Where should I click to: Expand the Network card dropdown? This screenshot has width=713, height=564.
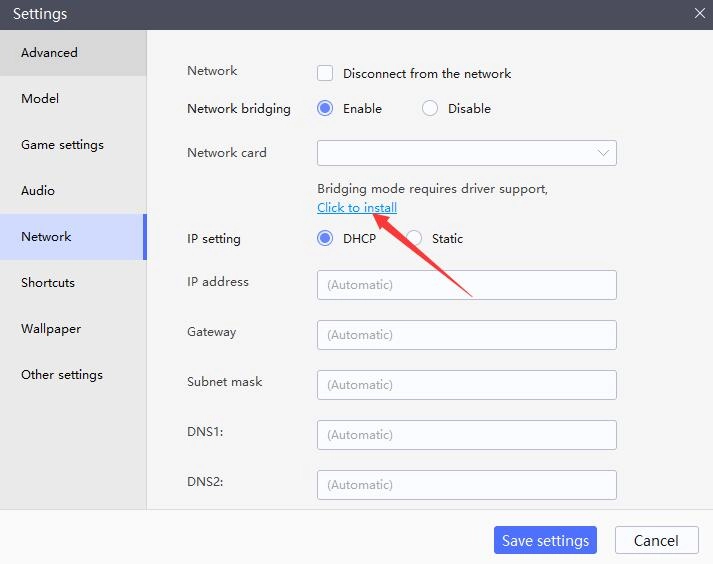pos(467,153)
